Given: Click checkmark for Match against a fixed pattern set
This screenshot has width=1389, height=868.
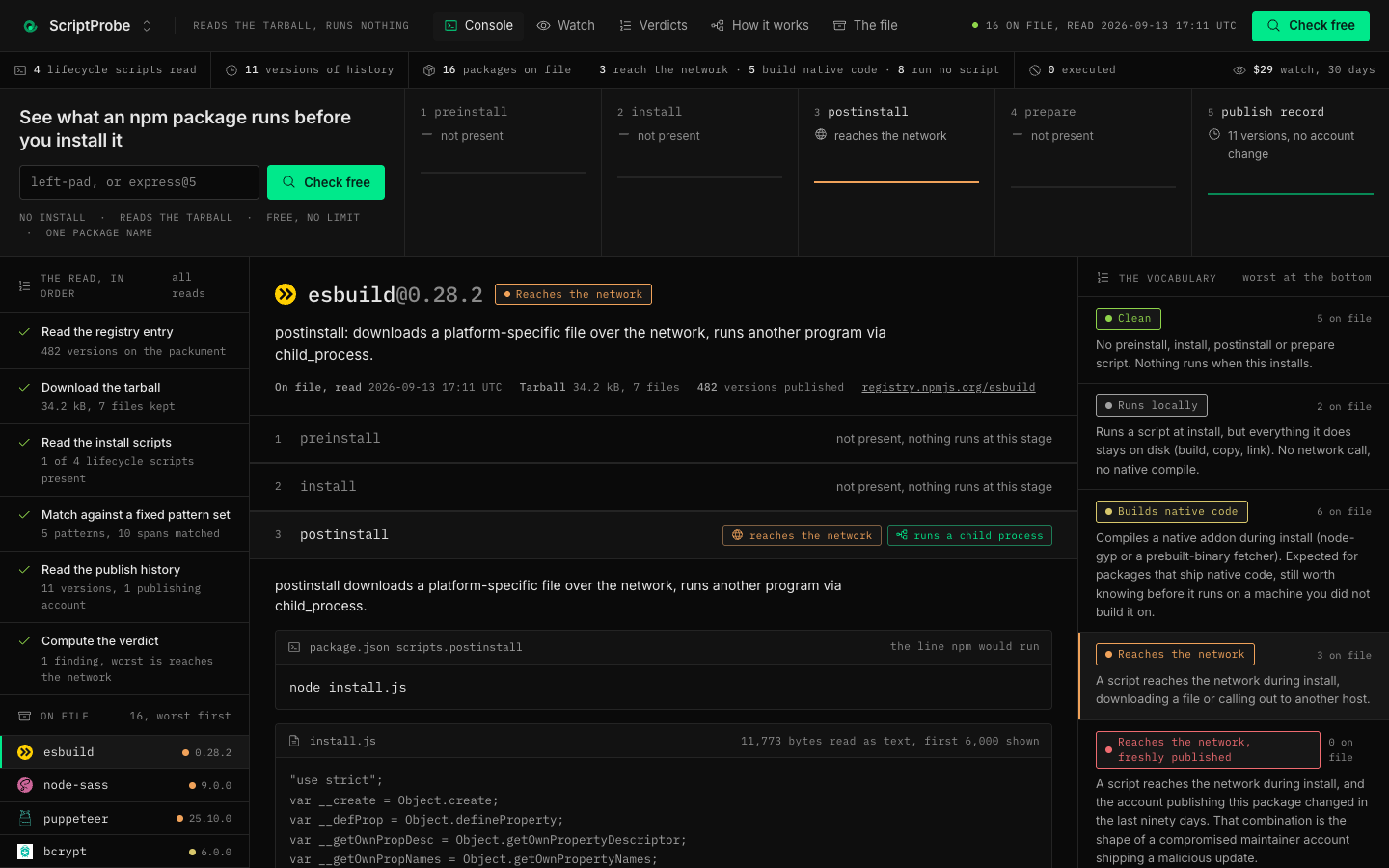Looking at the screenshot, I should 24,514.
